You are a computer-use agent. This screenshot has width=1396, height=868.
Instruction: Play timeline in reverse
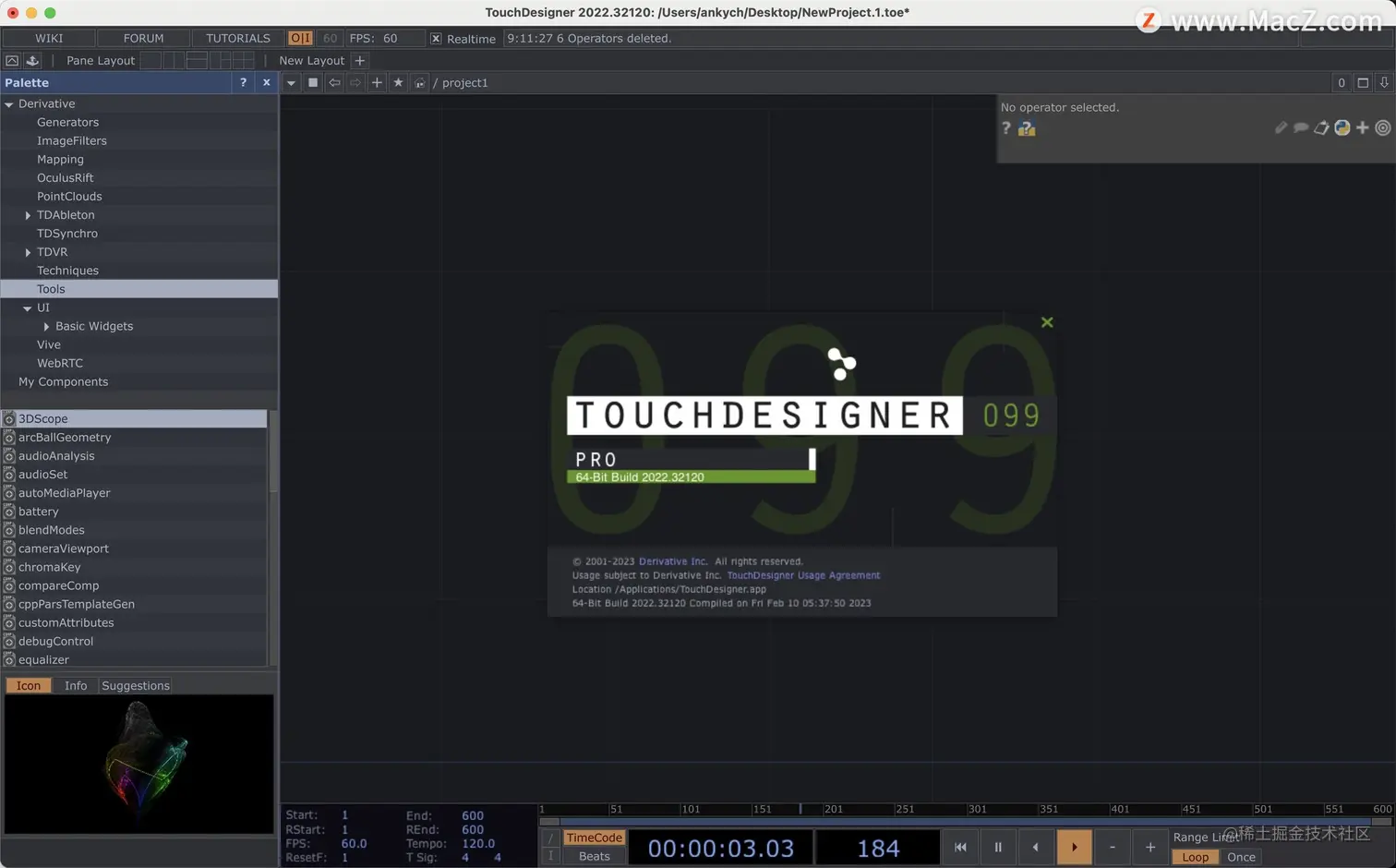tap(1036, 847)
